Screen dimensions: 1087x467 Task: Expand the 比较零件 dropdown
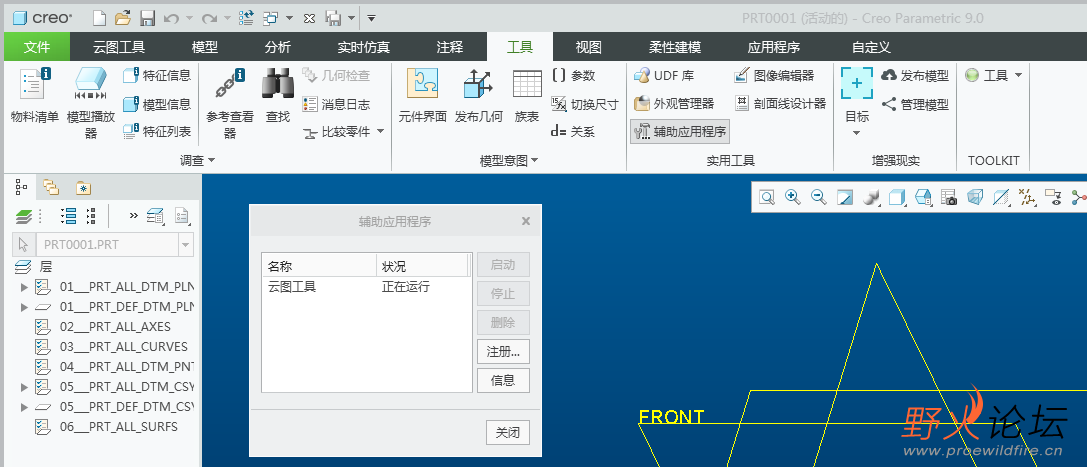(x=381, y=131)
